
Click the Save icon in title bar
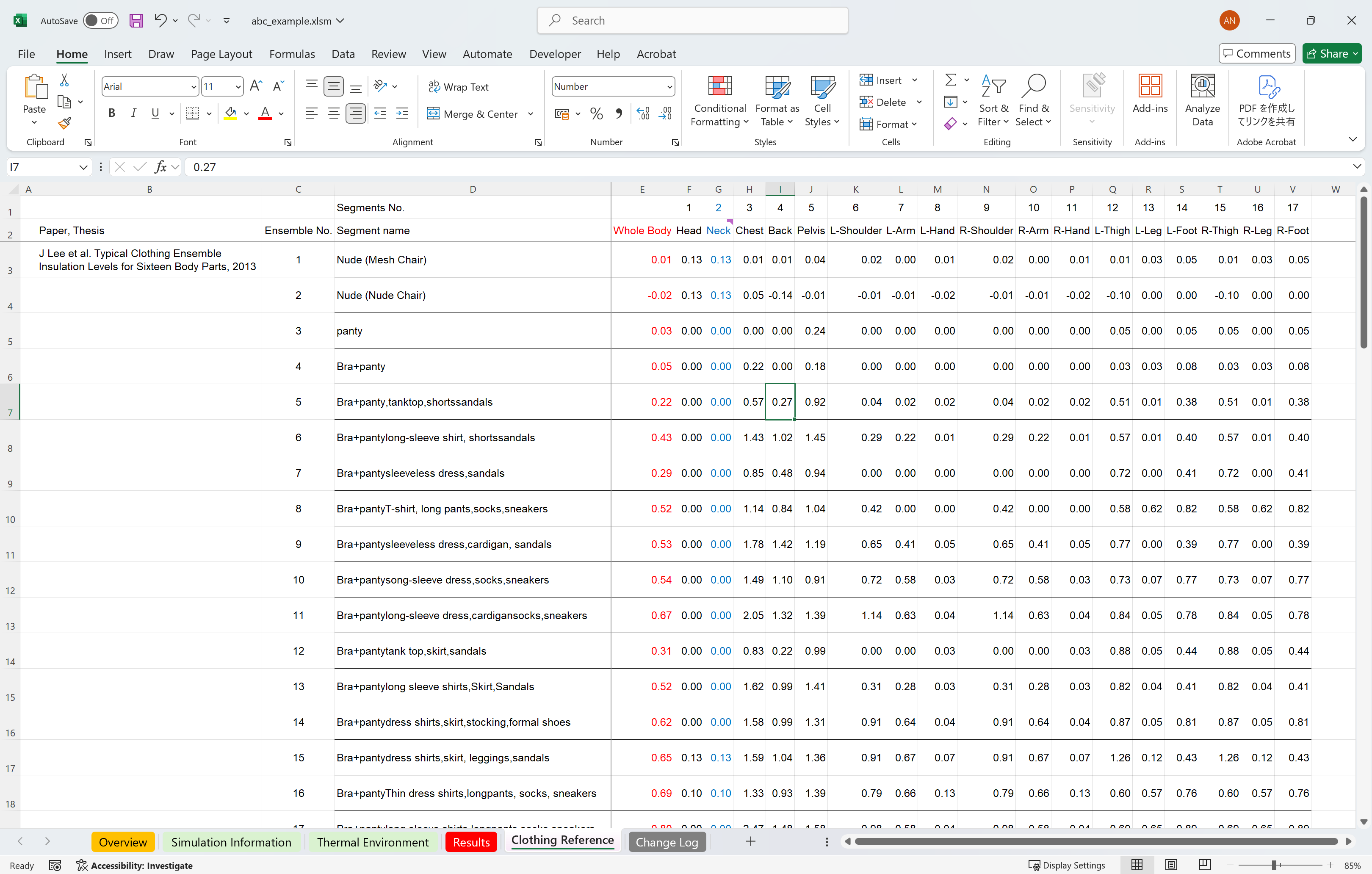click(136, 21)
